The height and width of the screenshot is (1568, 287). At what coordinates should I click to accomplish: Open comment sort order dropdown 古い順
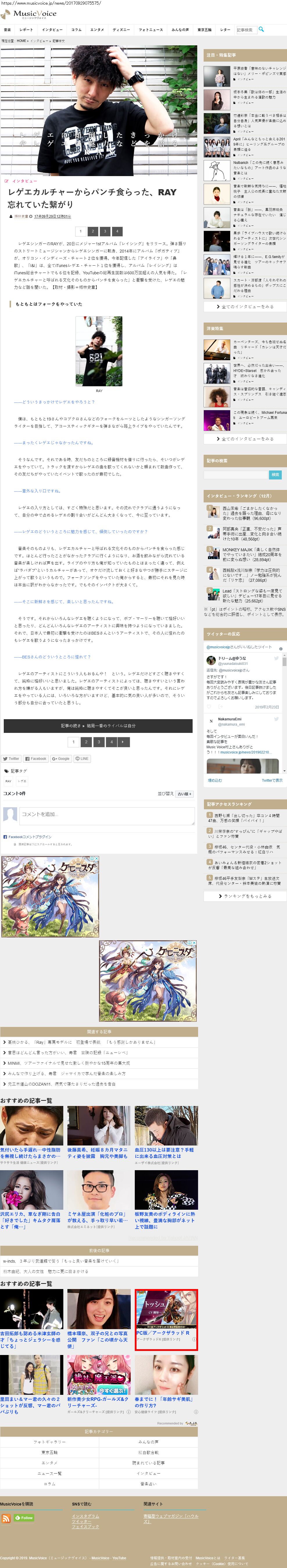(184, 794)
